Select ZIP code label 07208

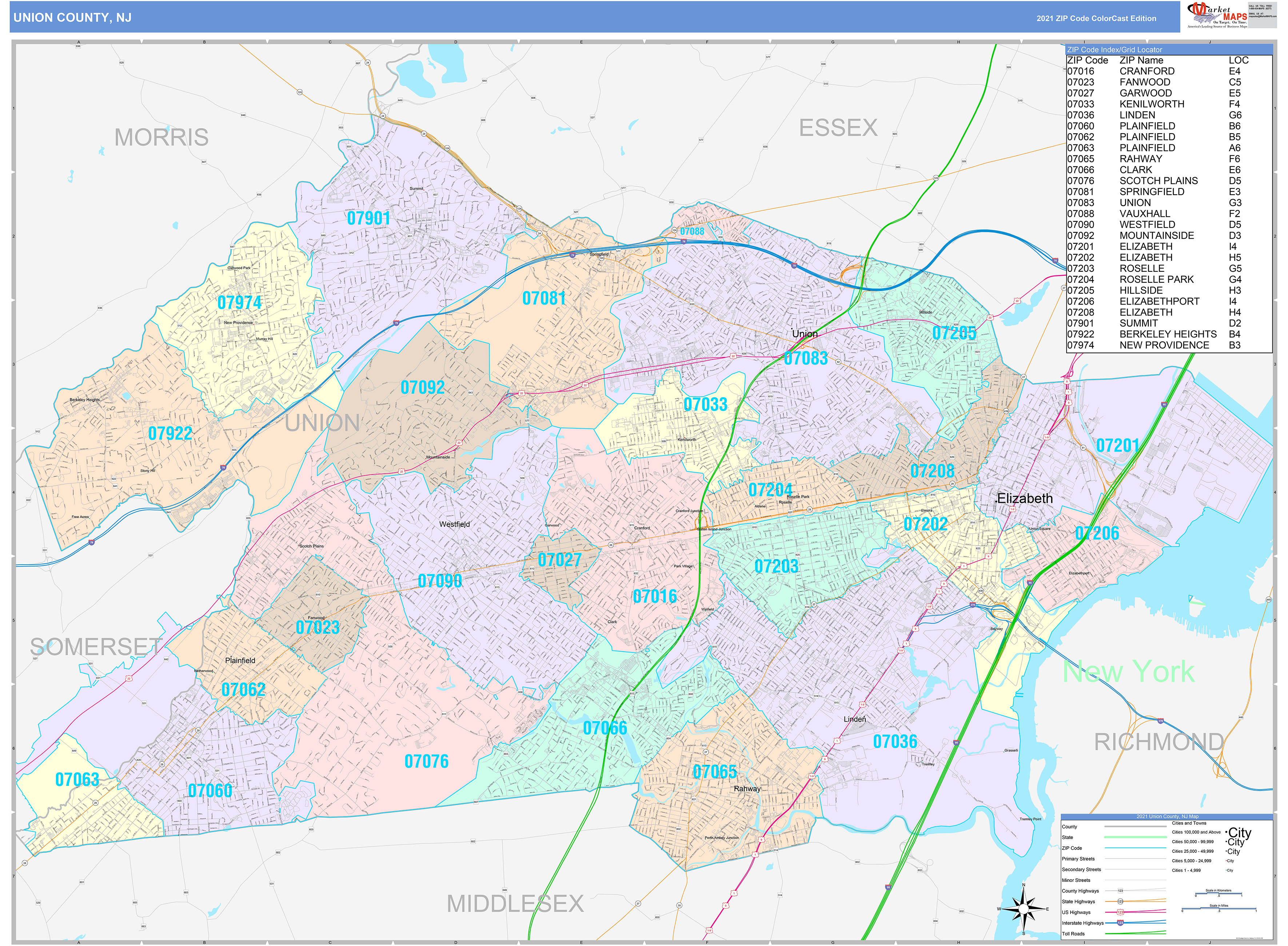click(933, 471)
